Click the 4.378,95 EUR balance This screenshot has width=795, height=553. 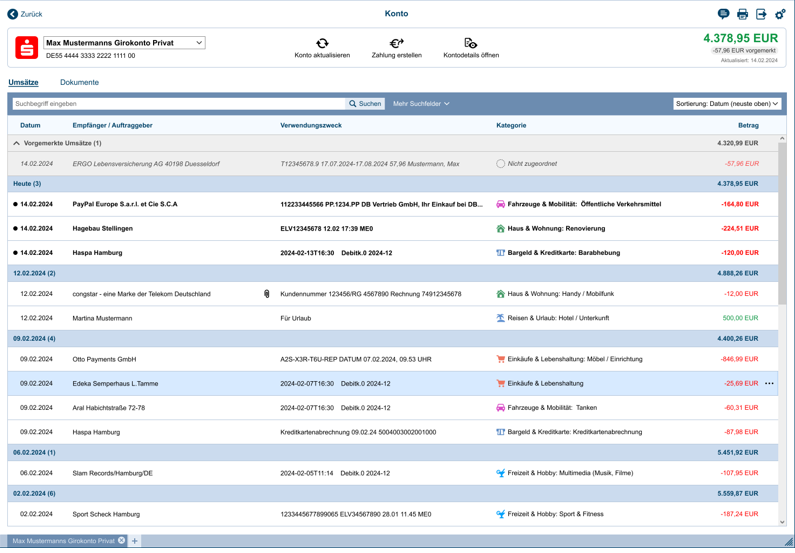click(x=741, y=39)
